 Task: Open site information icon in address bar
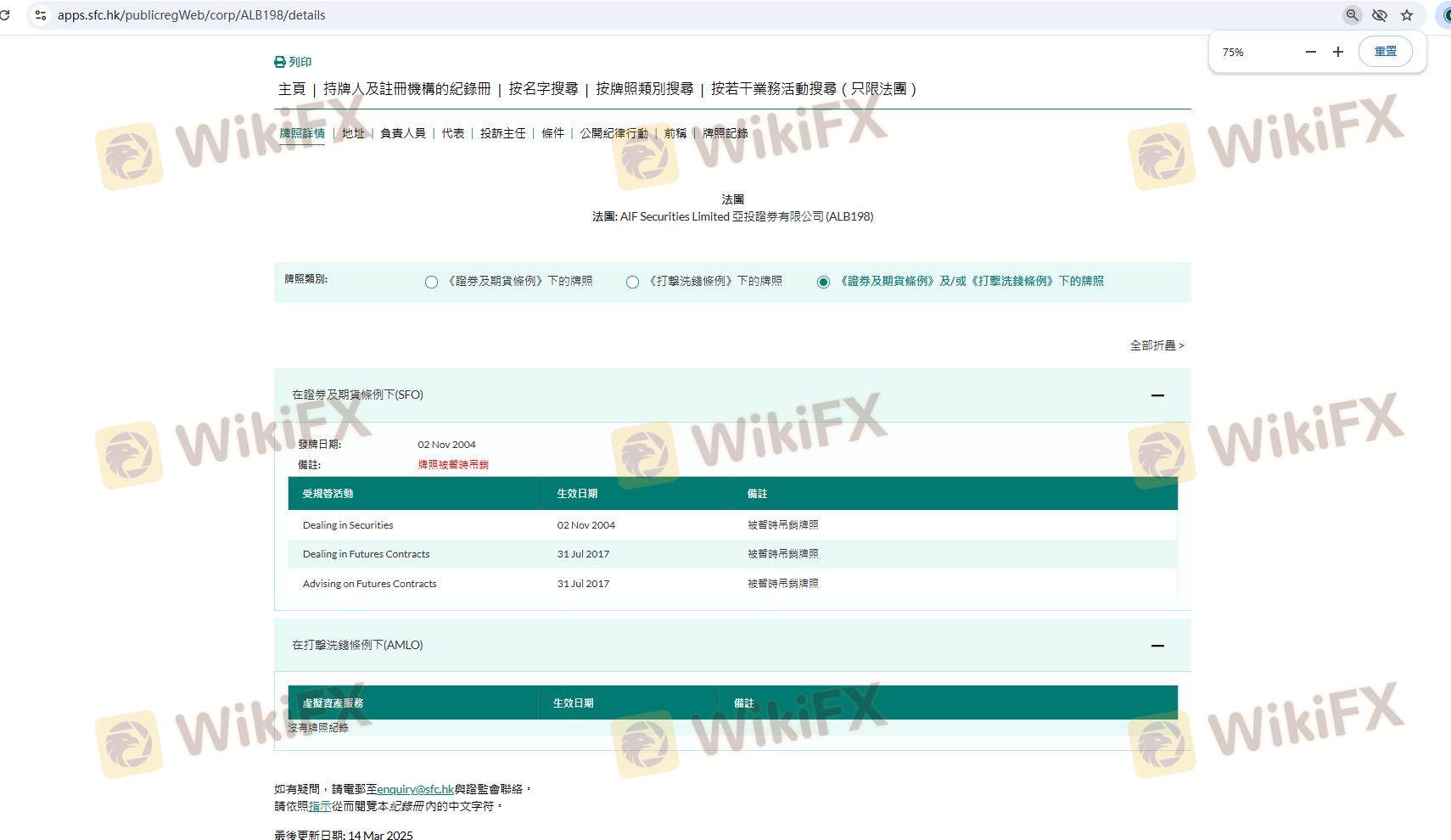[x=40, y=15]
